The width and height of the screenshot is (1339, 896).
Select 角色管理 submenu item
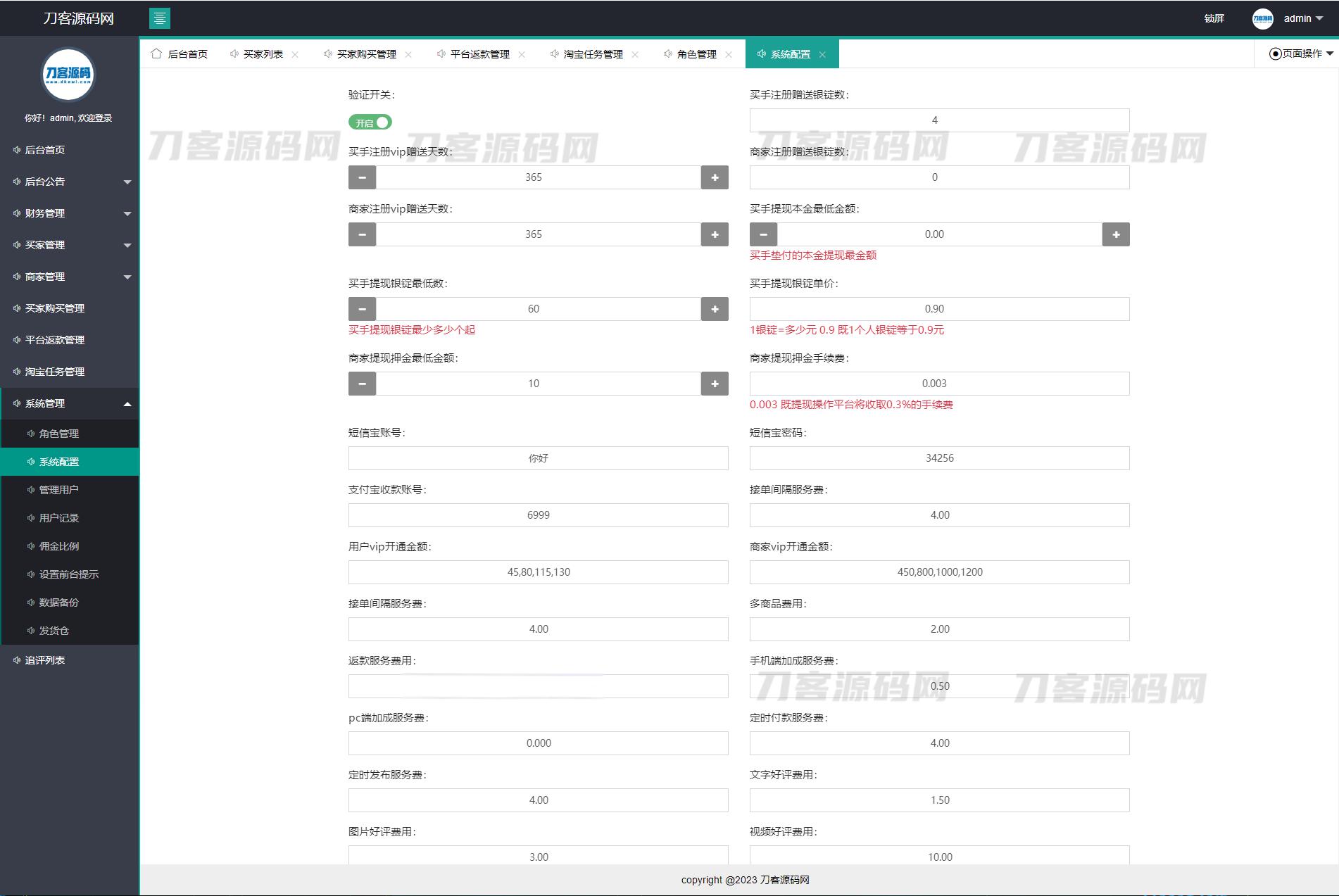coord(70,434)
